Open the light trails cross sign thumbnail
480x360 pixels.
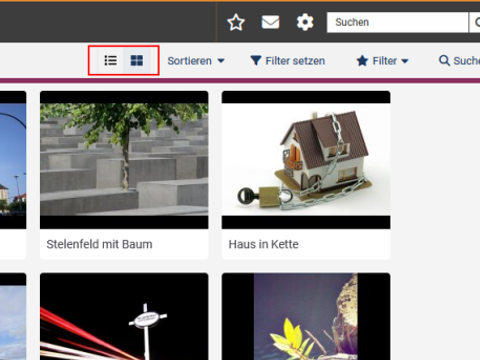(x=124, y=316)
